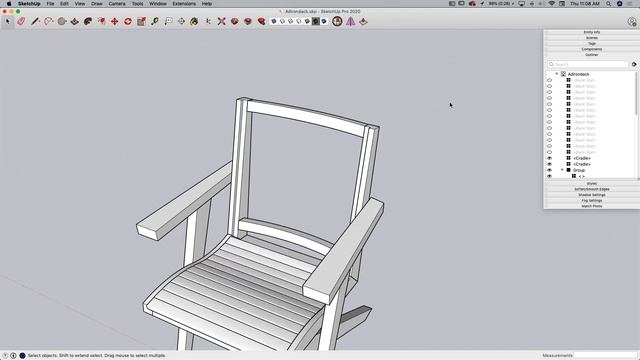Click the Wi-Fi status icon

tap(552, 4)
